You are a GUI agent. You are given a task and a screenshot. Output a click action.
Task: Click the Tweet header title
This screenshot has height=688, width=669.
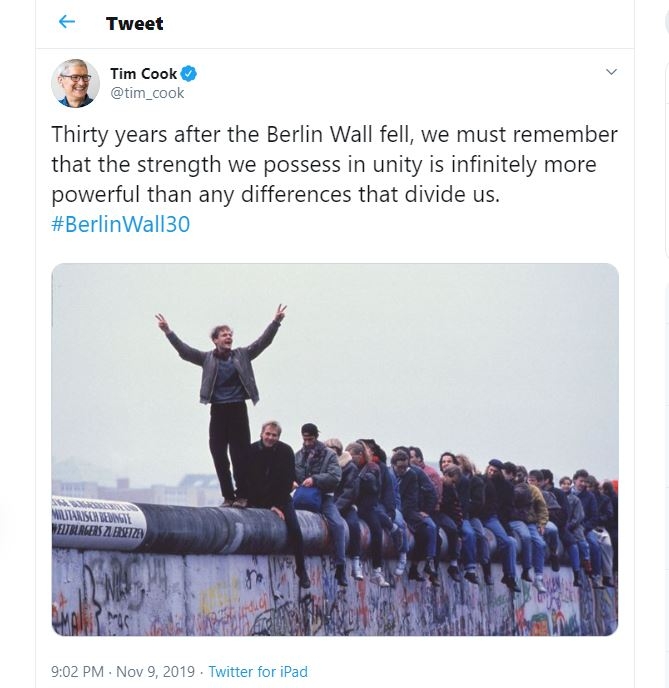point(135,23)
